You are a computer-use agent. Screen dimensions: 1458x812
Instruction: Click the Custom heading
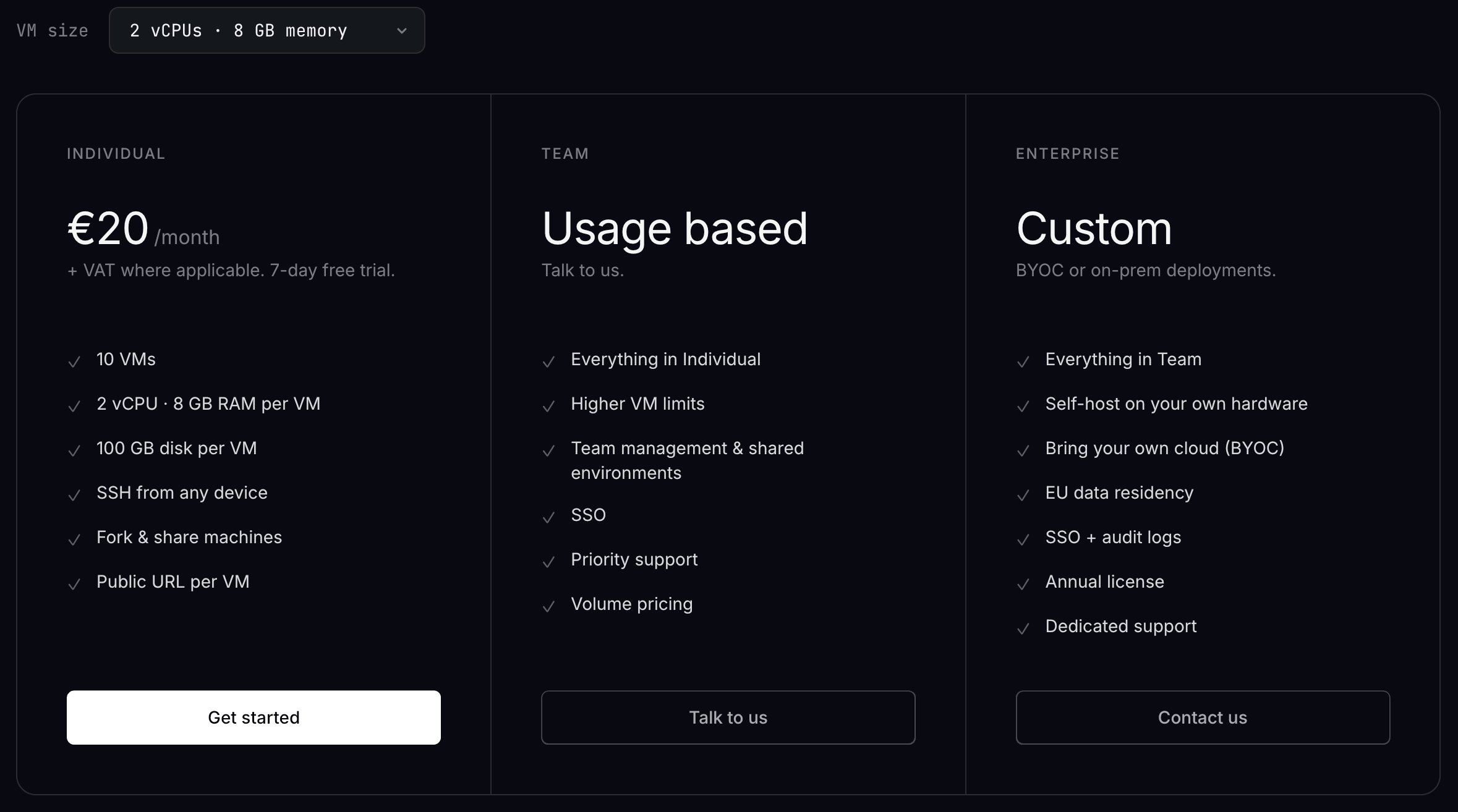(1094, 228)
